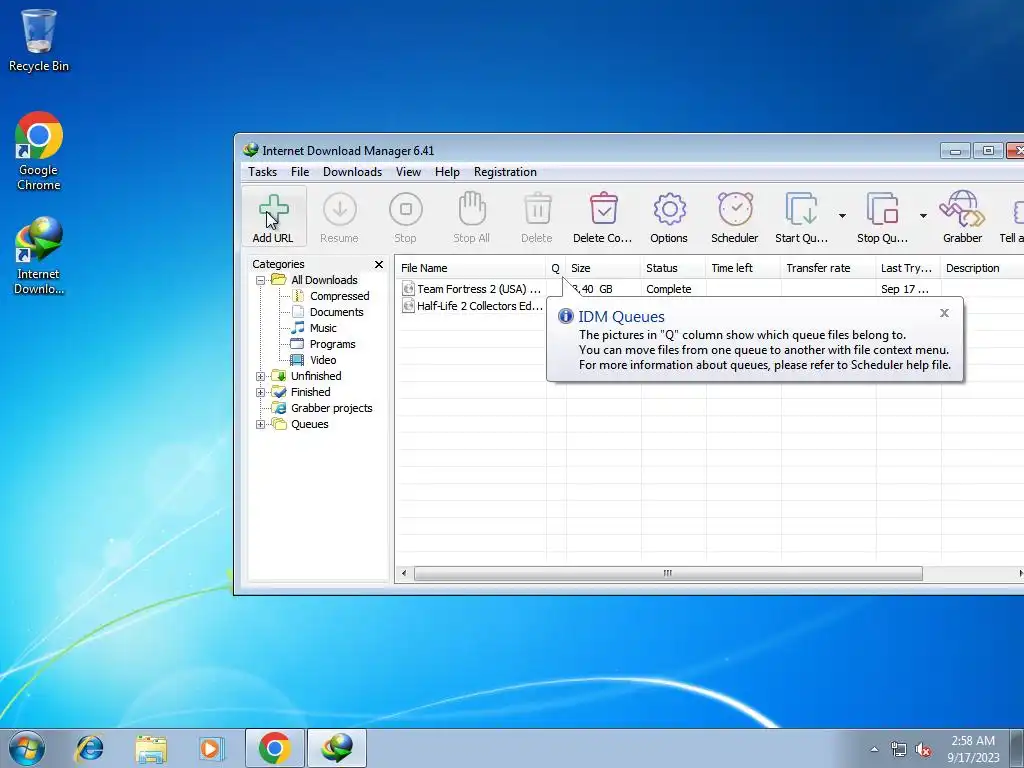The height and width of the screenshot is (768, 1024).
Task: Open Internet Explorer from the taskbar
Action: point(89,748)
